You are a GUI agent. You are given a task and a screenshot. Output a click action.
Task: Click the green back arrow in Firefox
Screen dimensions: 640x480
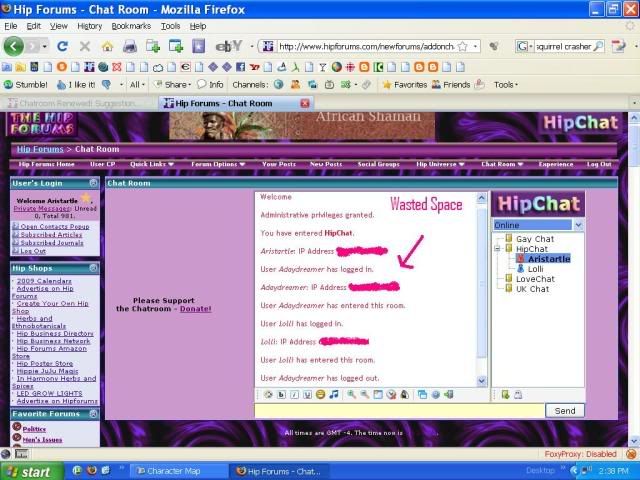coord(15,46)
